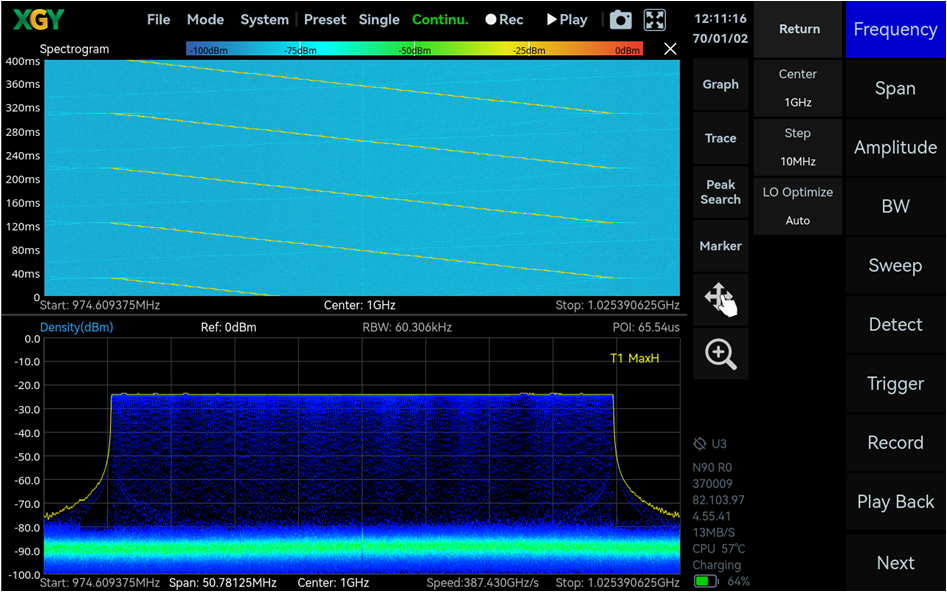Select the Detect tab
The height and width of the screenshot is (592, 947).
pyautogui.click(x=896, y=324)
